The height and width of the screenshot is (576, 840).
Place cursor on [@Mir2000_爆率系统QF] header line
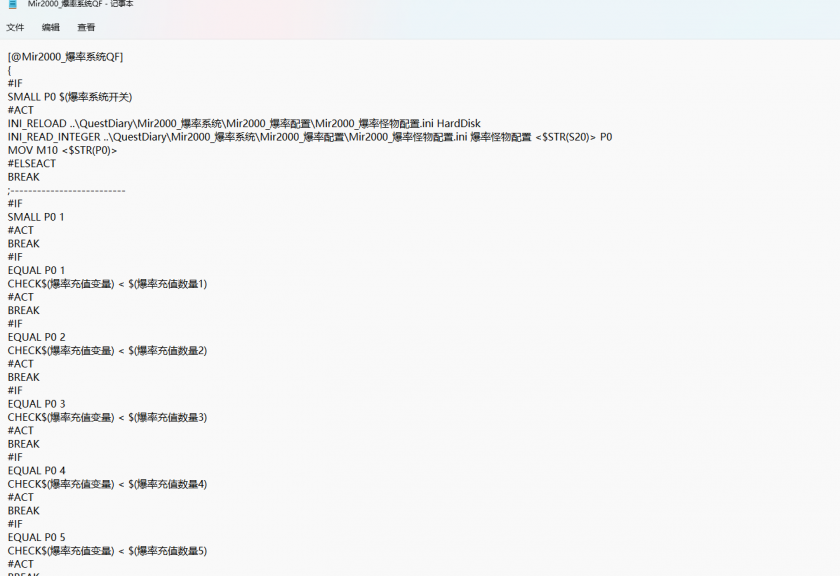(65, 57)
